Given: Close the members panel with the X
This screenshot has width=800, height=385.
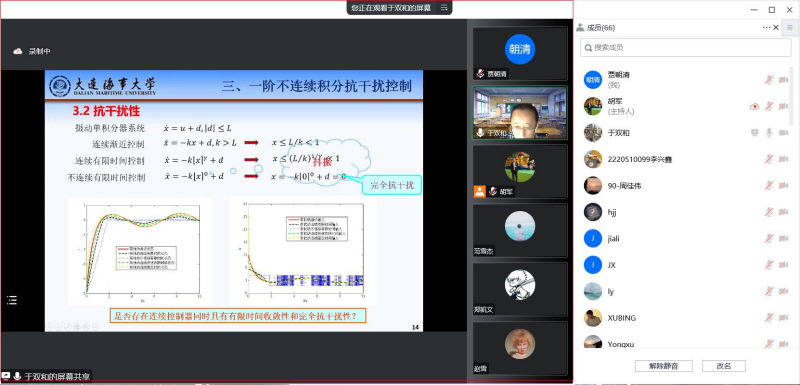Looking at the screenshot, I should tap(776, 28).
